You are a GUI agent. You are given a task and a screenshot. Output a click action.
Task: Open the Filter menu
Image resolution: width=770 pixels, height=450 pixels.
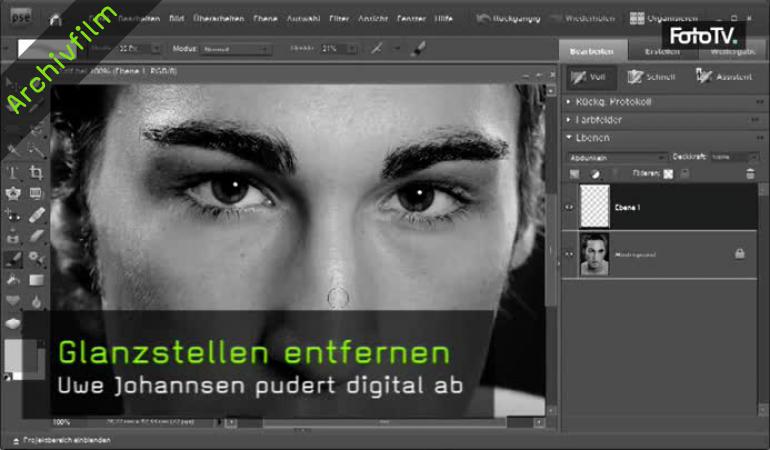click(x=339, y=19)
